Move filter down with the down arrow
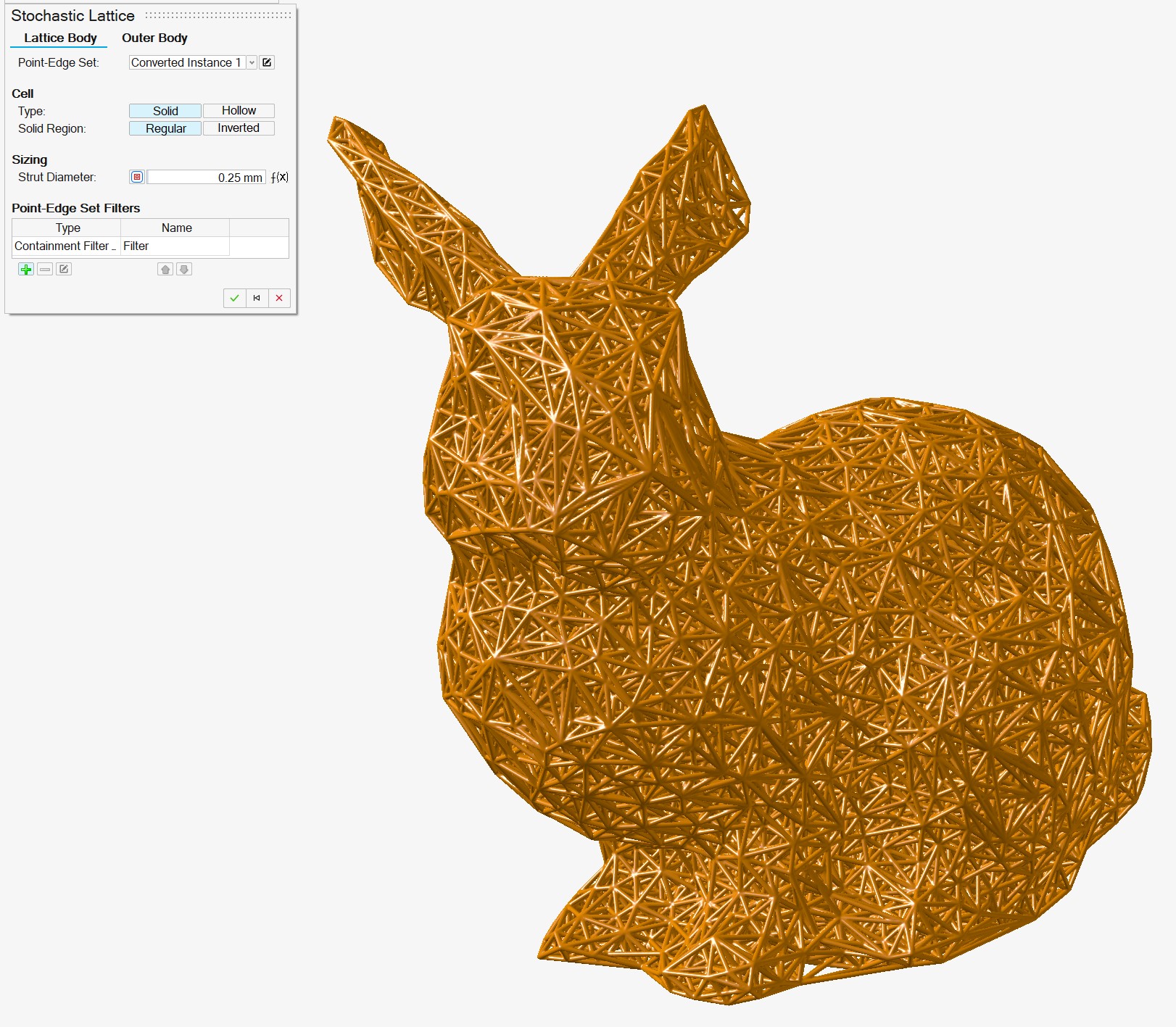Viewport: 1176px width, 1027px height. [x=184, y=270]
